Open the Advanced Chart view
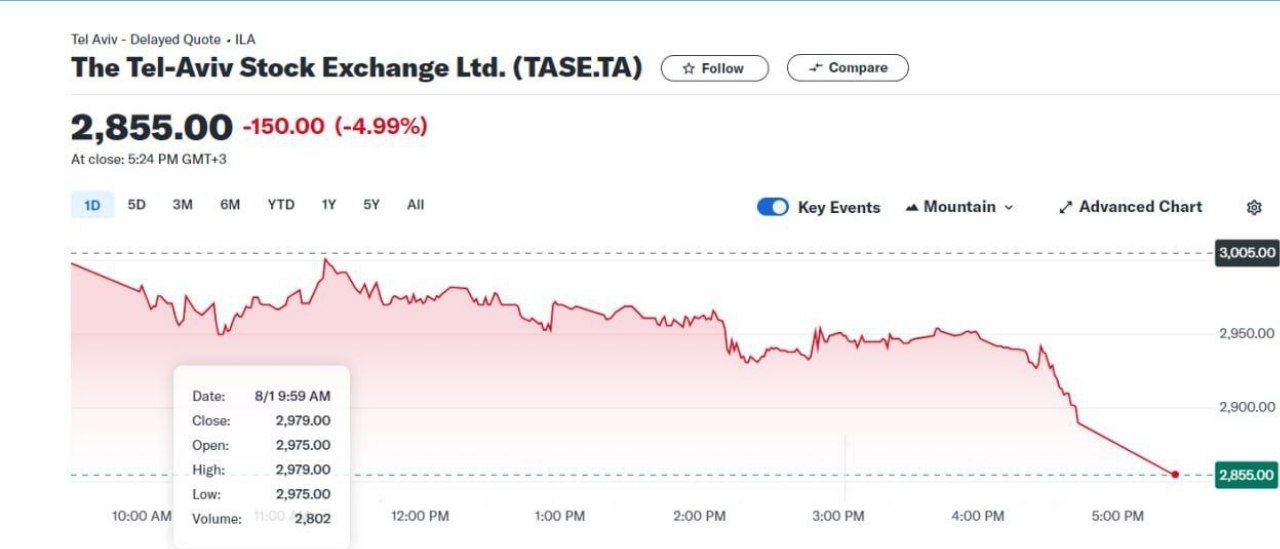Screen dimensions: 1280x549 1130,207
